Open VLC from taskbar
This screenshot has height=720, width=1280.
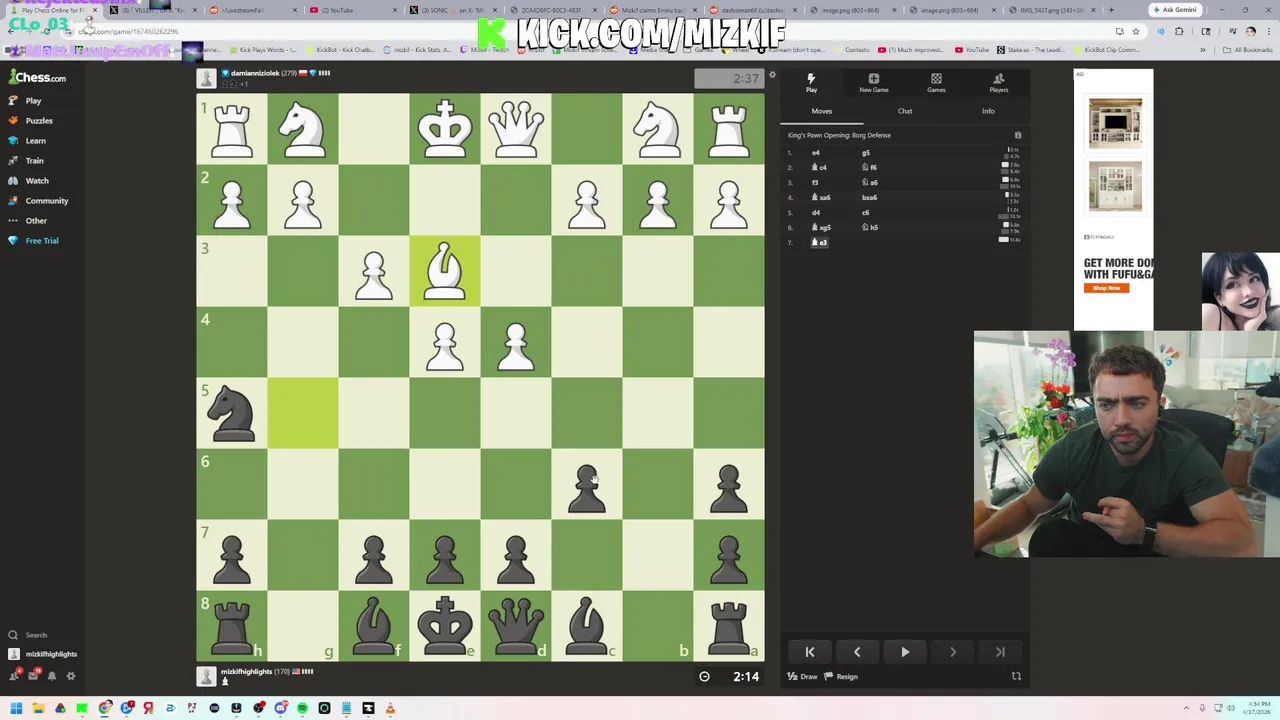(390, 709)
